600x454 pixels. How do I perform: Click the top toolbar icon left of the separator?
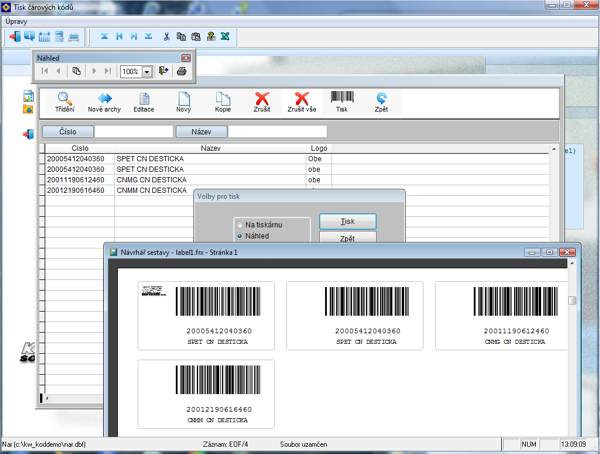(73, 37)
